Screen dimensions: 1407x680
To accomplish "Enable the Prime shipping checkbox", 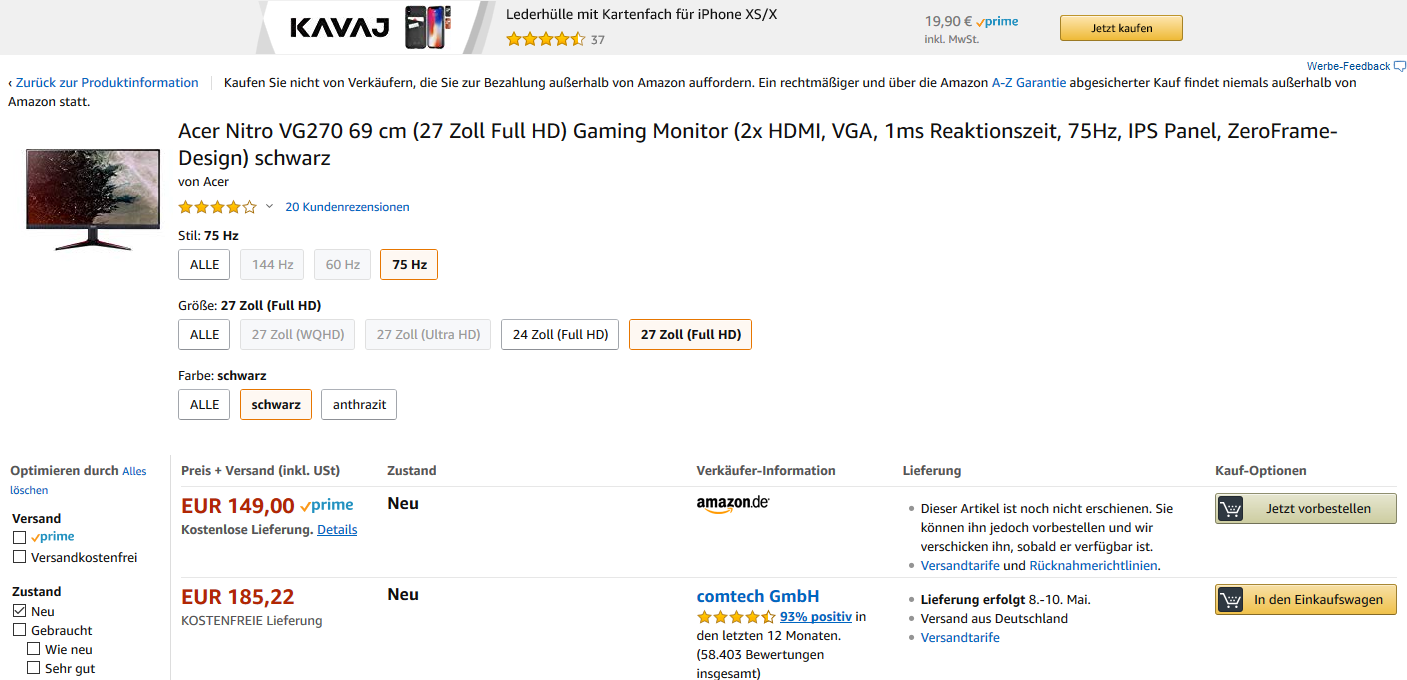I will pyautogui.click(x=19, y=537).
